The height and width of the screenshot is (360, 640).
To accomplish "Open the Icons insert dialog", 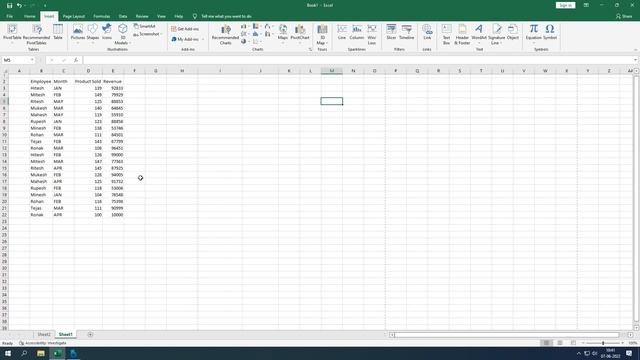I will (107, 32).
